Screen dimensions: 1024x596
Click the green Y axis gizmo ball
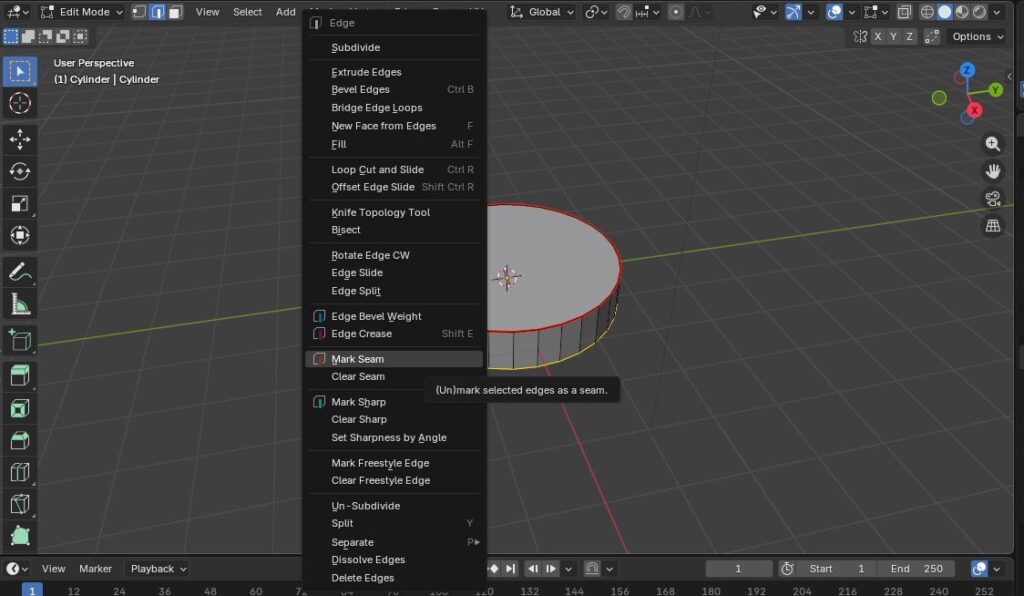(995, 90)
